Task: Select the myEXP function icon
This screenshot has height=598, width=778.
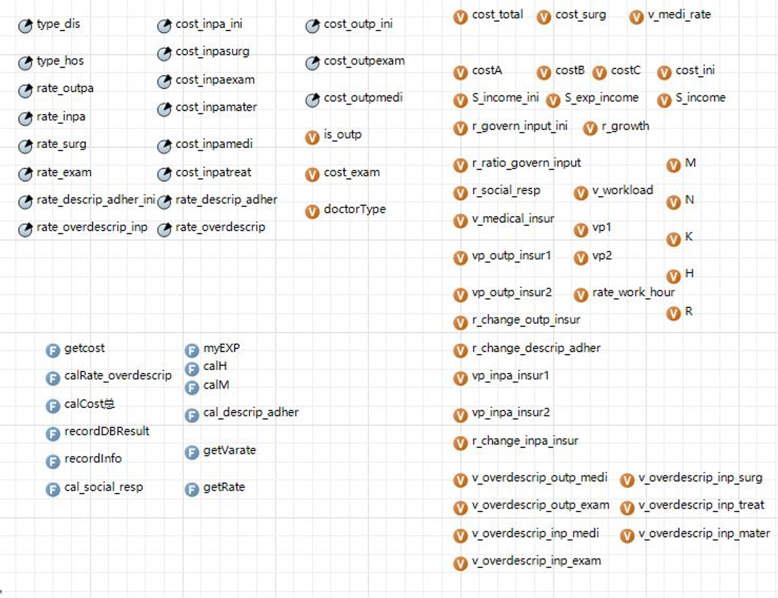Action: coord(192,349)
